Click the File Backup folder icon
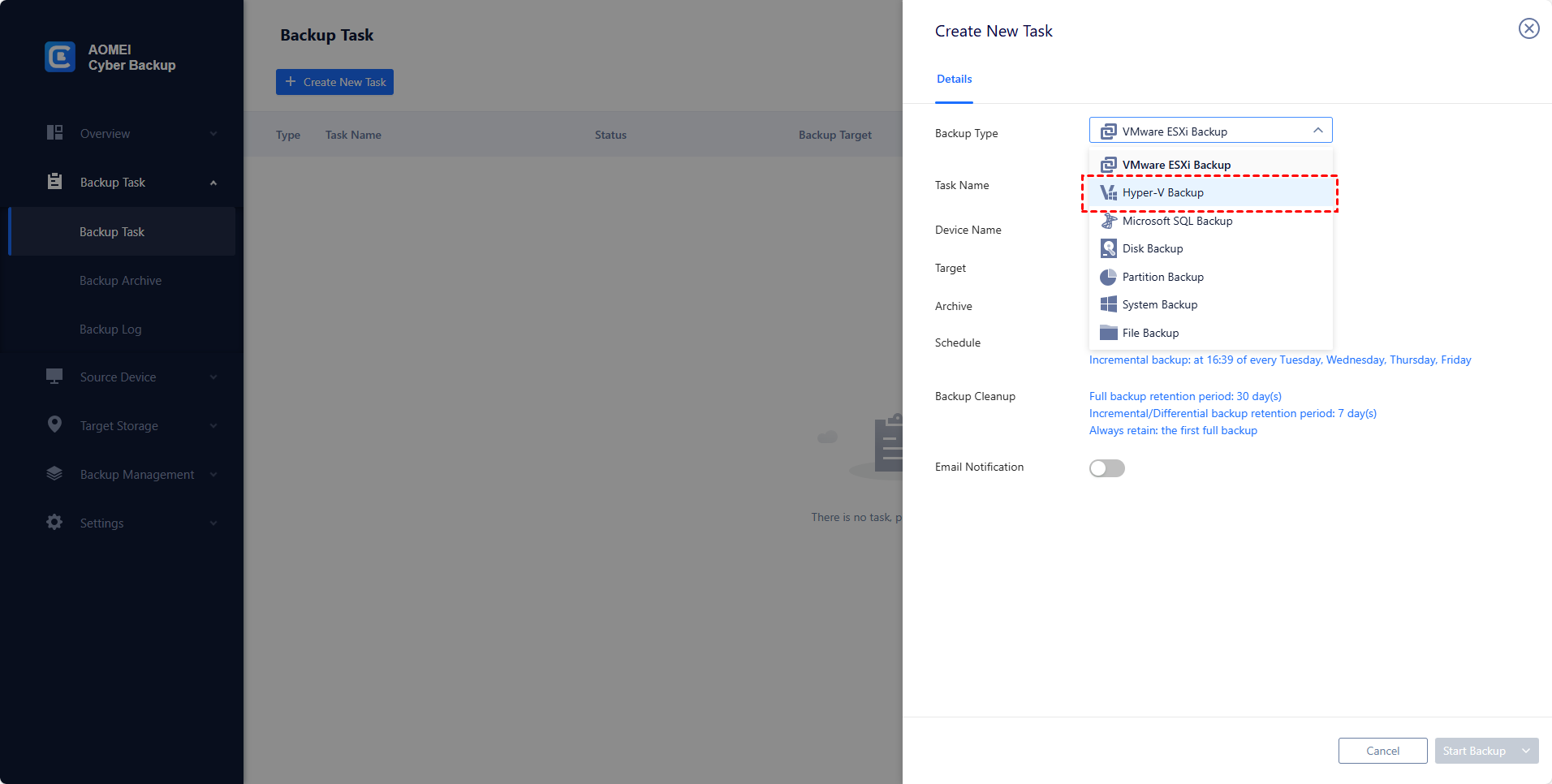Image resolution: width=1552 pixels, height=784 pixels. (1108, 333)
